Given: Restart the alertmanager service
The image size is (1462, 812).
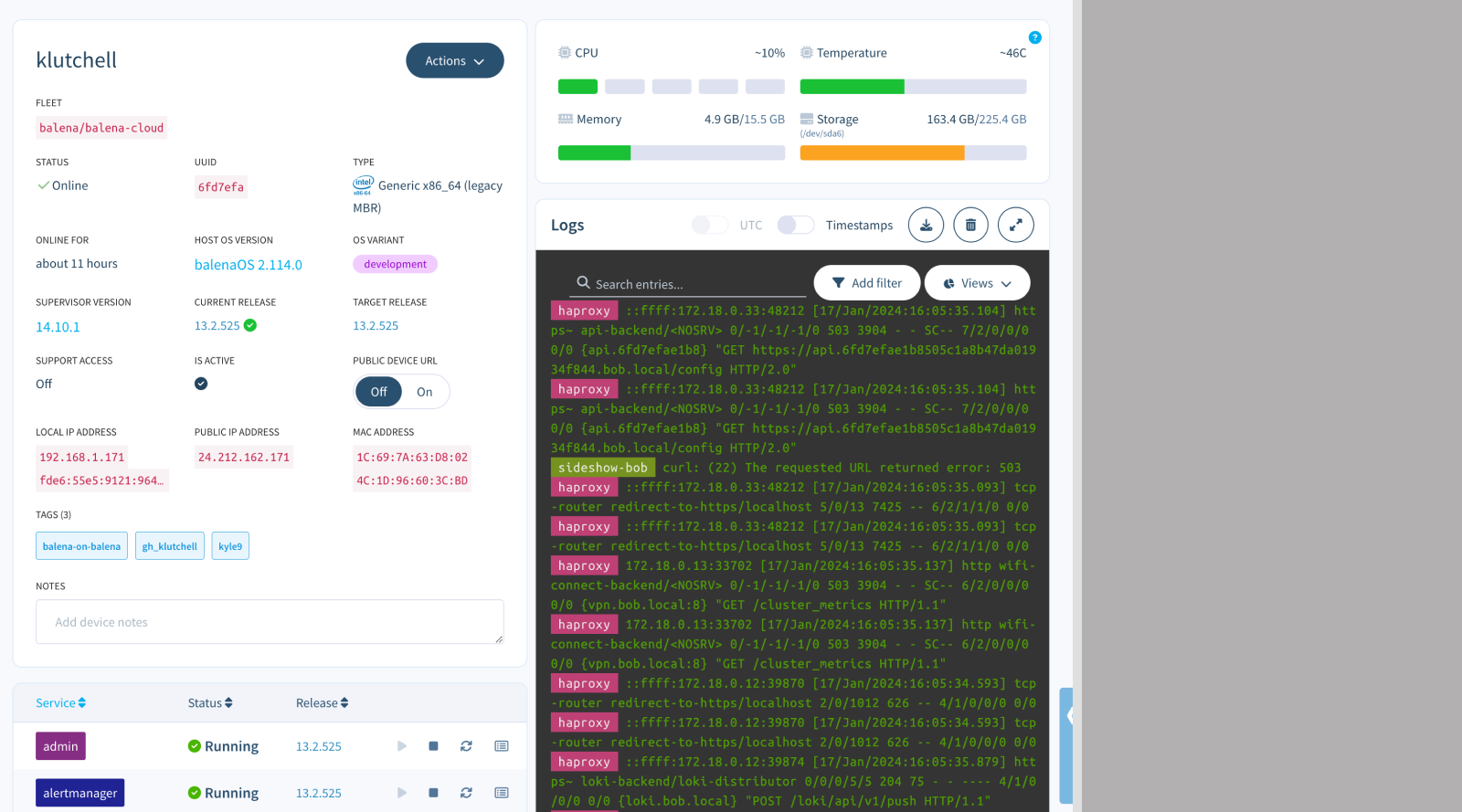Looking at the screenshot, I should (x=466, y=793).
